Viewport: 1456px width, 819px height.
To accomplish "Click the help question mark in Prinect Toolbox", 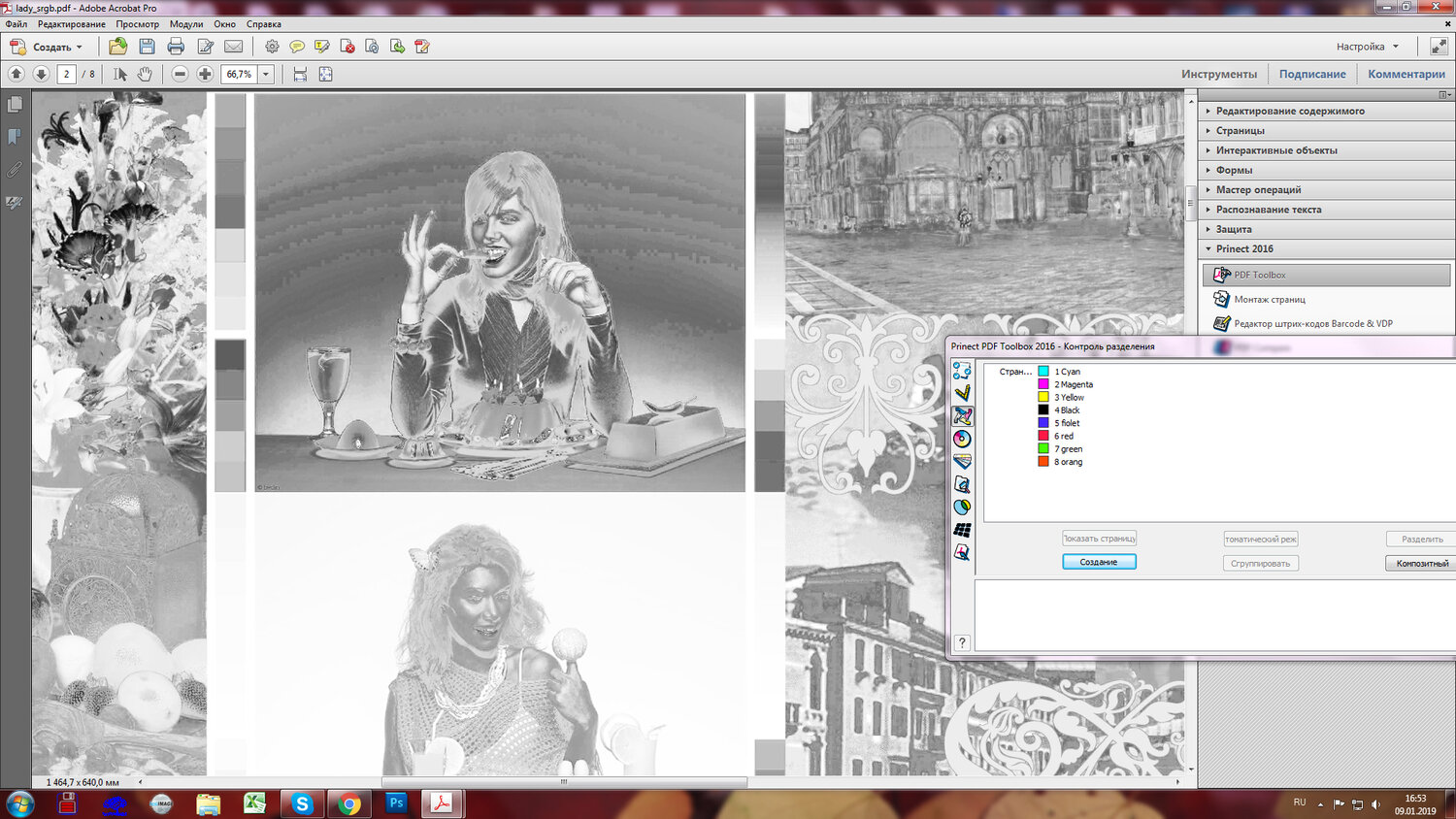I will [962, 642].
